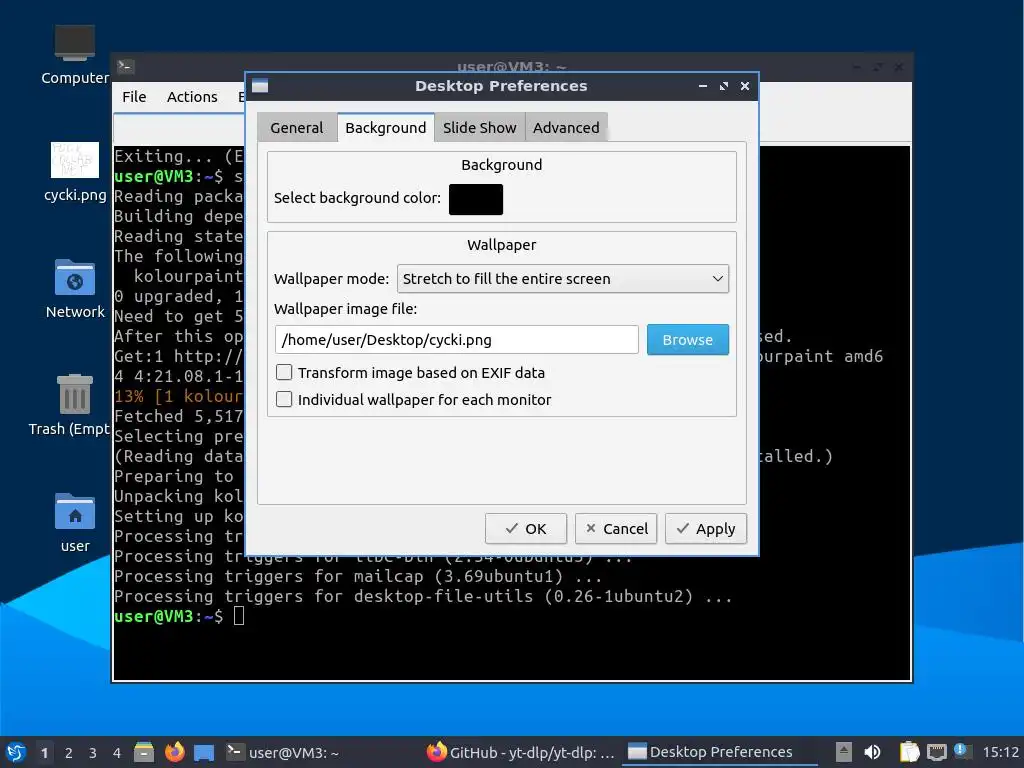The height and width of the screenshot is (768, 1024).
Task: Click the wallpaper image file path field
Action: (x=456, y=340)
